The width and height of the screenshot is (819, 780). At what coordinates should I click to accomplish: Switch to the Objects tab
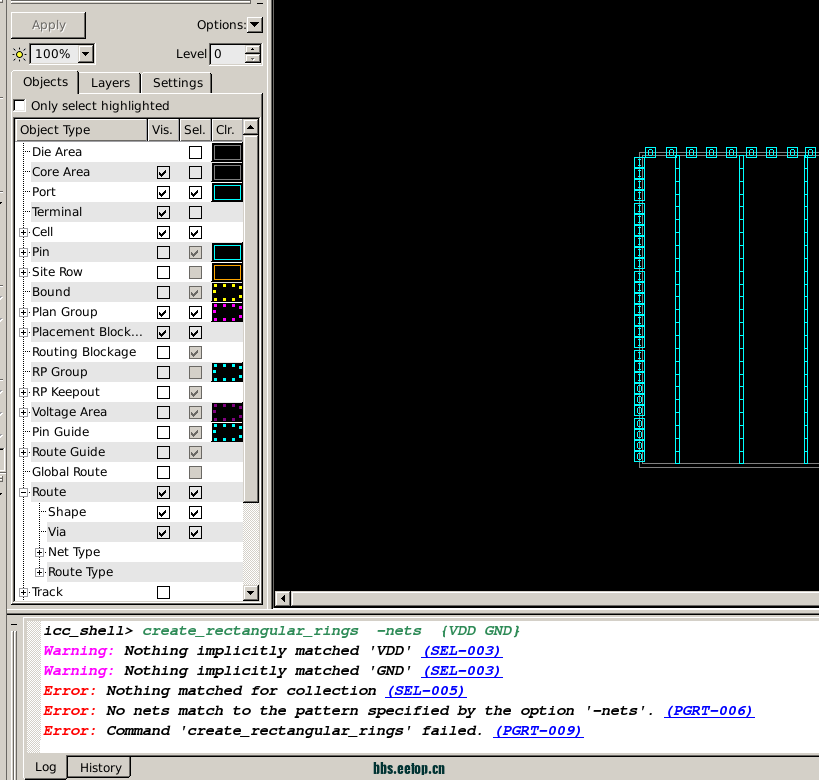point(45,82)
